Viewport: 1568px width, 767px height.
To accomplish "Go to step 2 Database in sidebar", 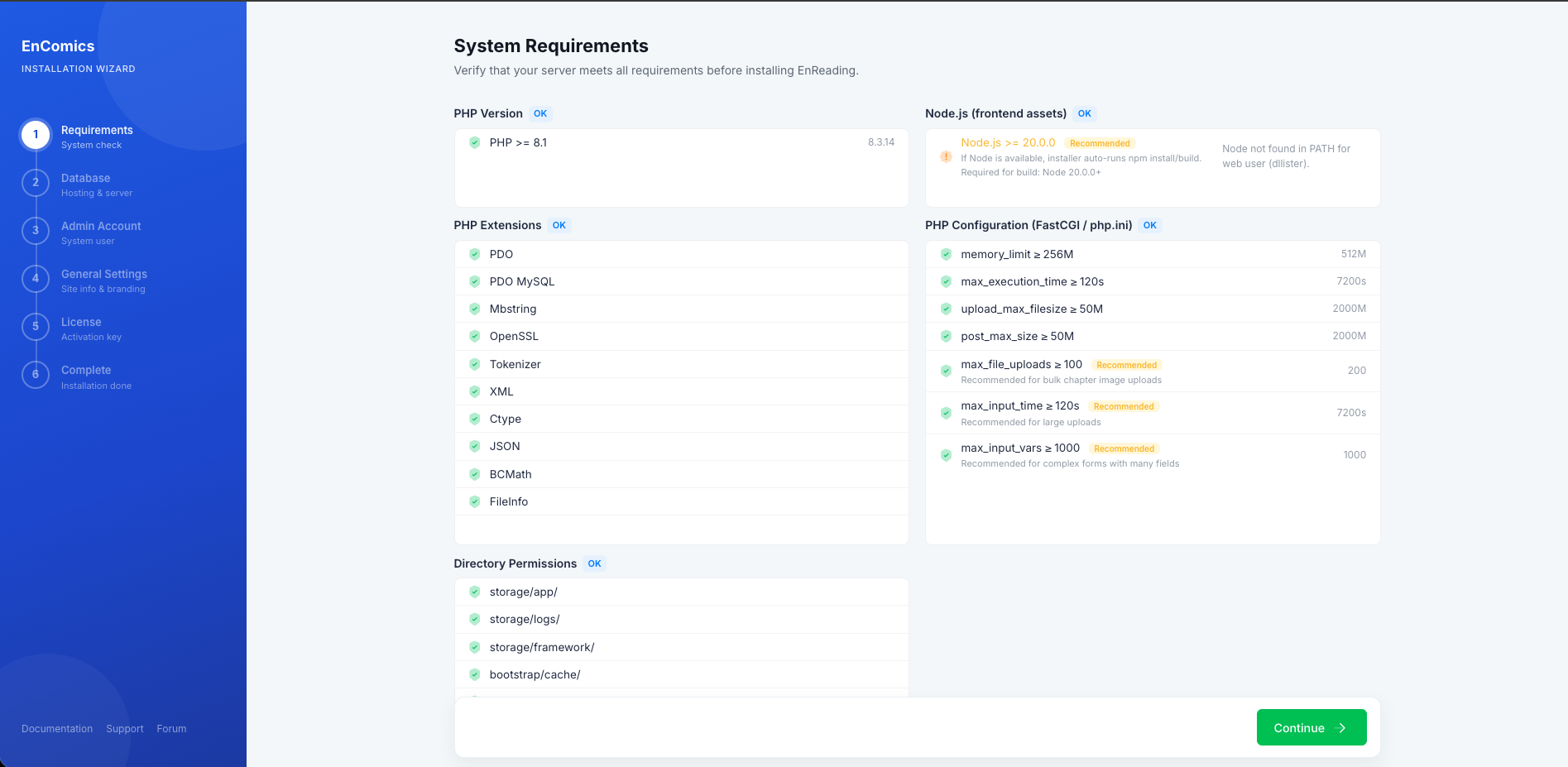I will click(x=78, y=184).
